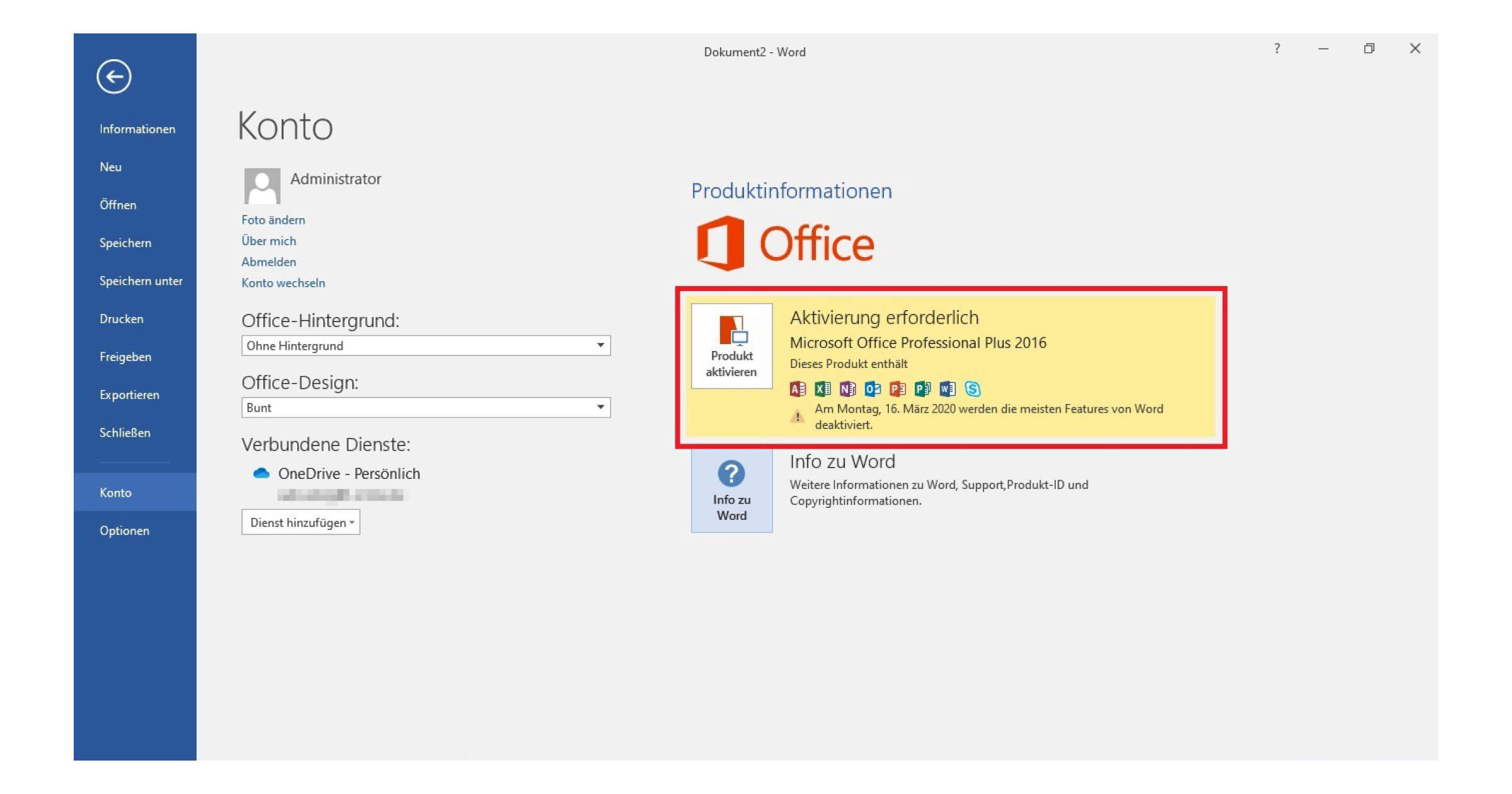Click the OneDrive cloud icon
The width and height of the screenshot is (1512, 794).
tap(261, 473)
